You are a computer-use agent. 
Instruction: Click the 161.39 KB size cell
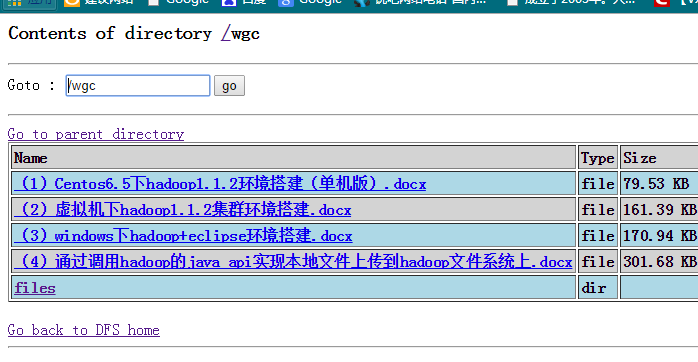(659, 209)
